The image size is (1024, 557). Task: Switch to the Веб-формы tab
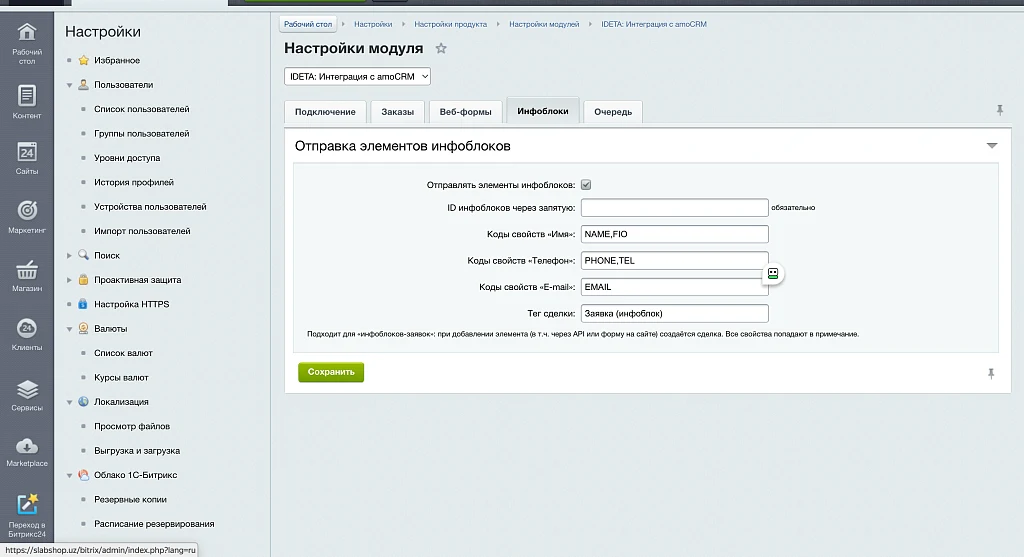tap(466, 112)
